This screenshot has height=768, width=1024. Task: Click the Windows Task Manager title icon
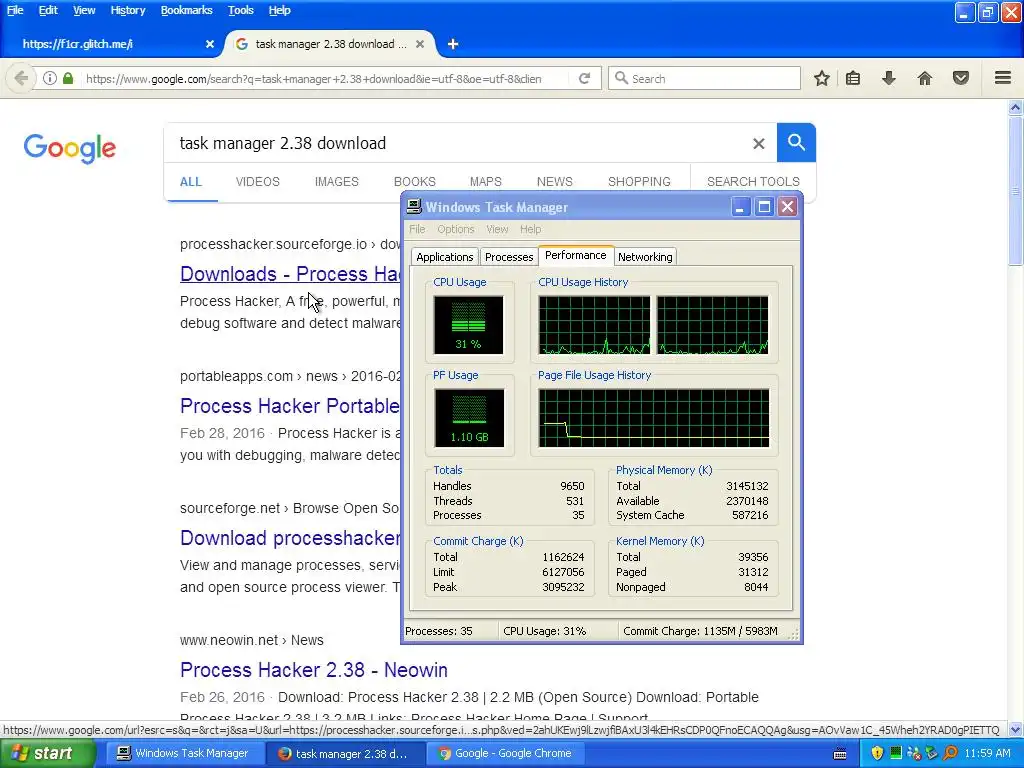[x=414, y=207]
